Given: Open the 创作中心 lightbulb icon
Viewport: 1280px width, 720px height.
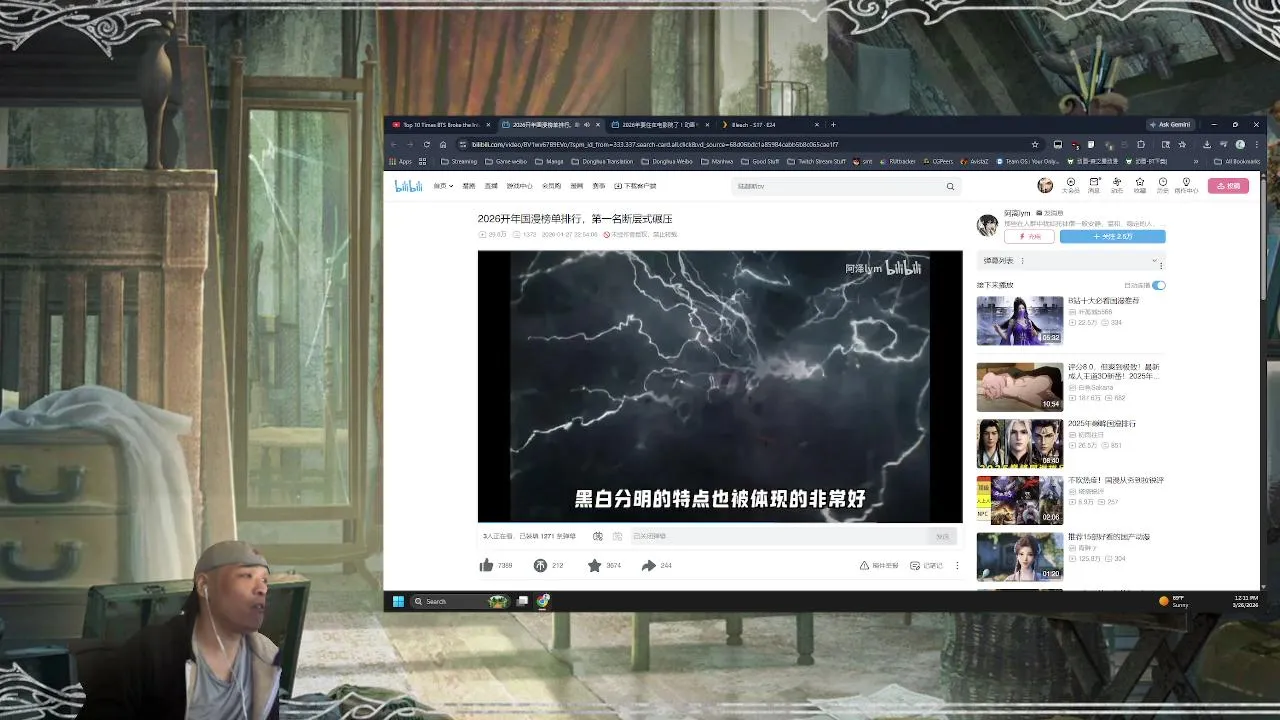Looking at the screenshot, I should click(1187, 185).
